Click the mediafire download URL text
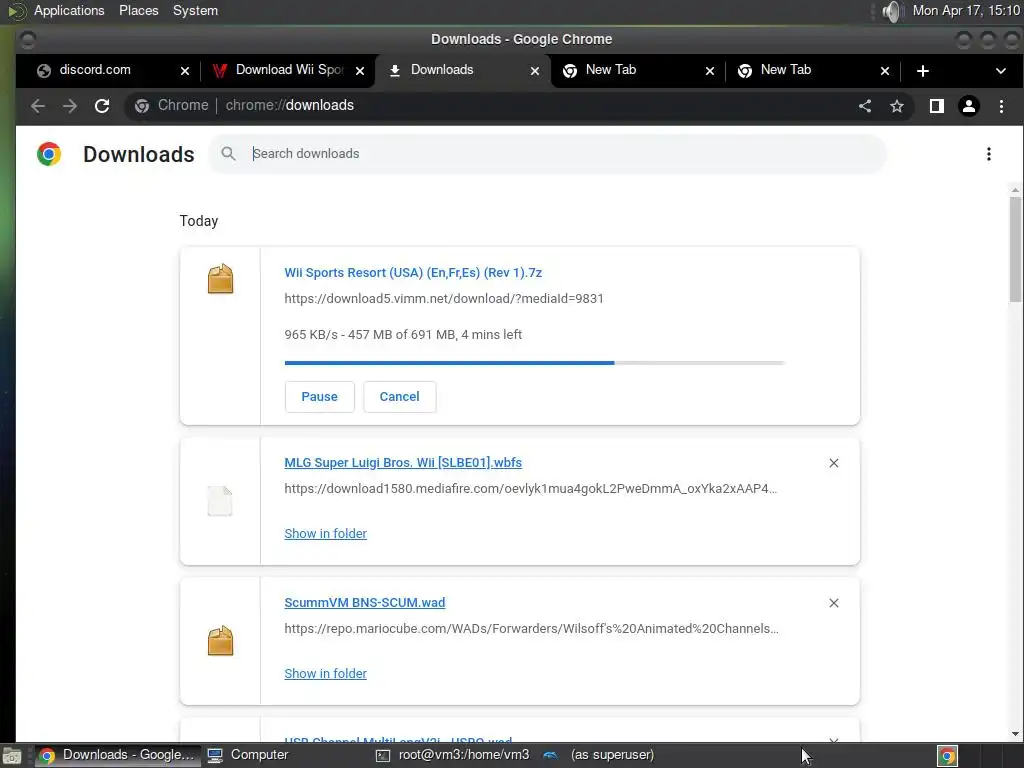This screenshot has height=768, width=1024. point(530,488)
